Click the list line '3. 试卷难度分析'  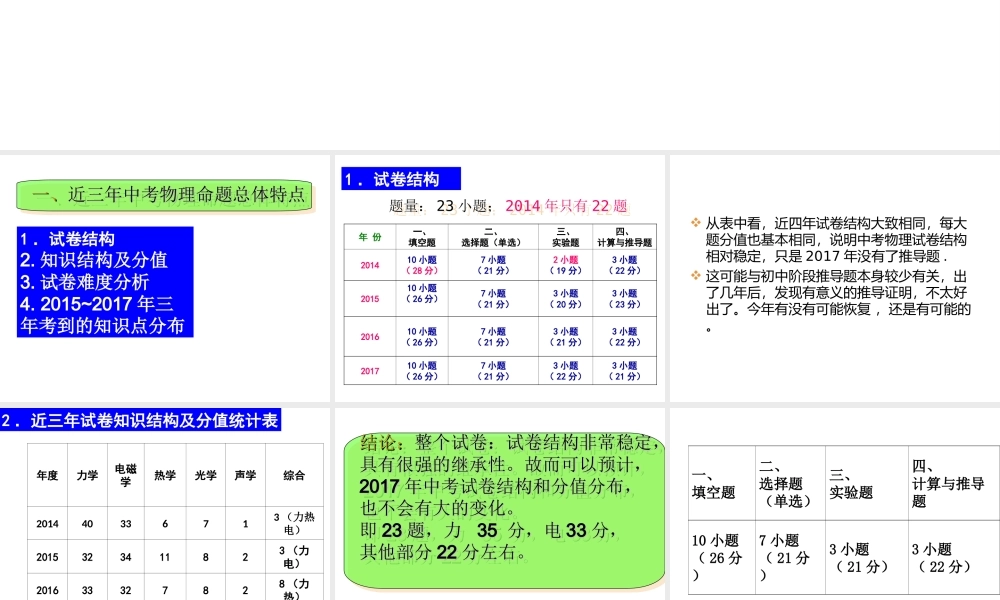(x=85, y=282)
